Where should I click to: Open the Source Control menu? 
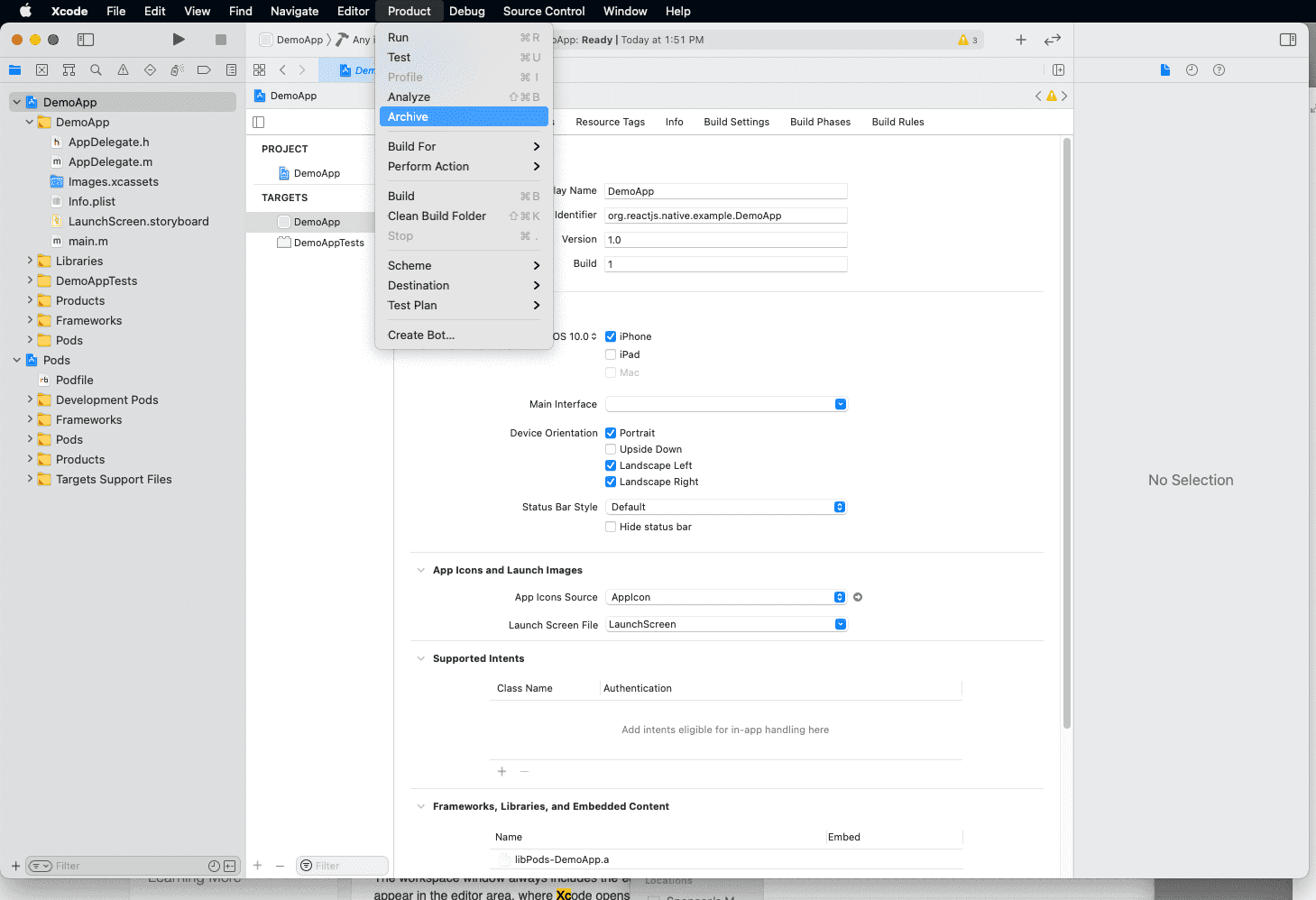tap(544, 11)
